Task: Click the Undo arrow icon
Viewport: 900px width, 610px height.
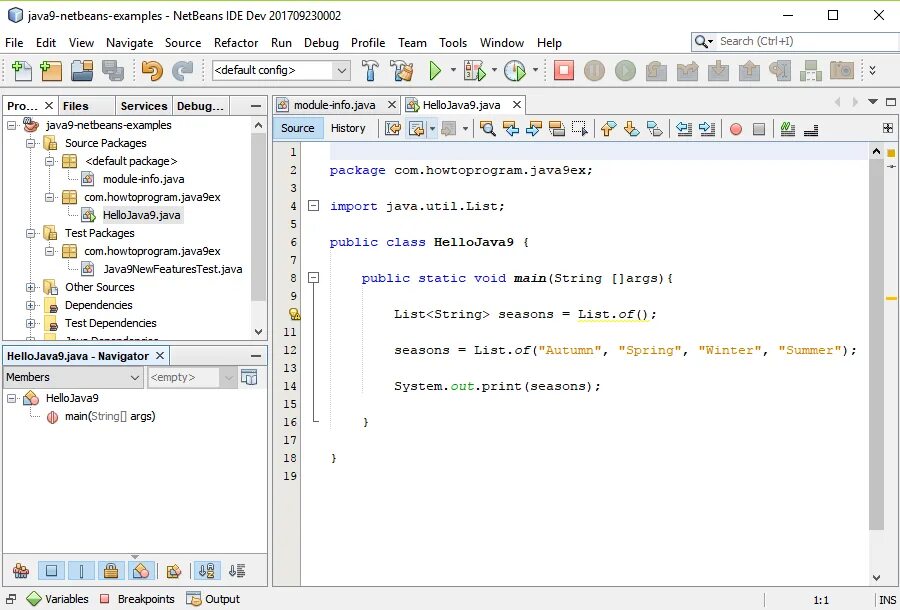Action: point(152,71)
